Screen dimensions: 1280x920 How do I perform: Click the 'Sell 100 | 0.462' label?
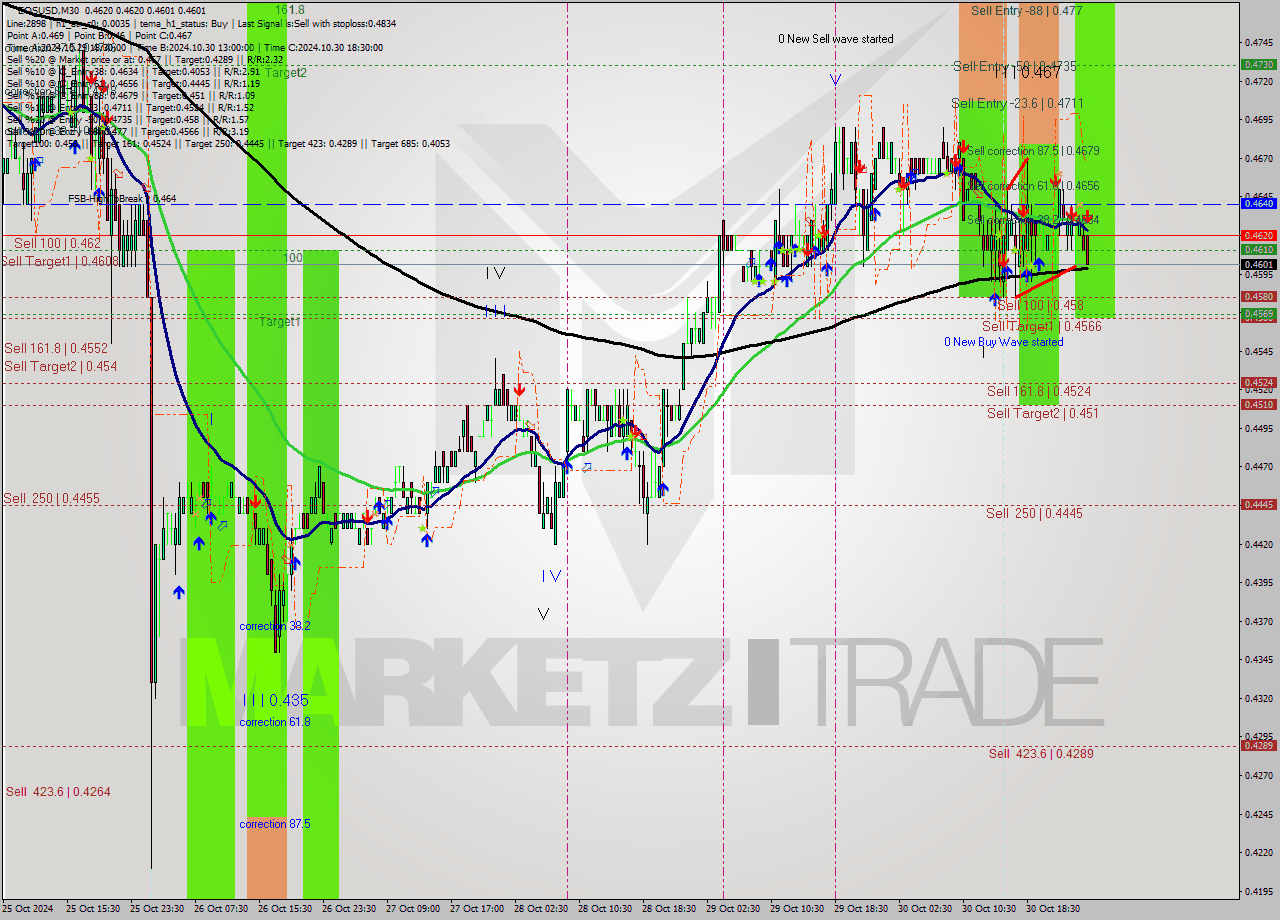(x=57, y=243)
